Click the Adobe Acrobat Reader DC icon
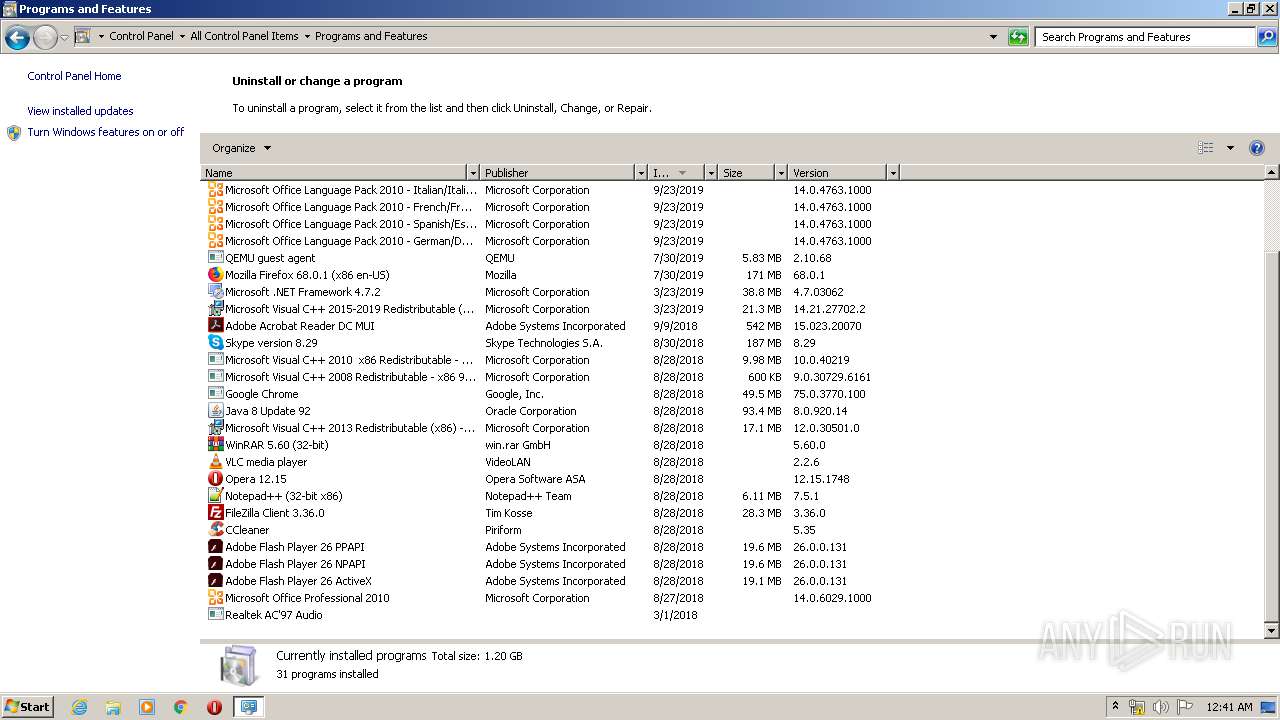 (215, 326)
